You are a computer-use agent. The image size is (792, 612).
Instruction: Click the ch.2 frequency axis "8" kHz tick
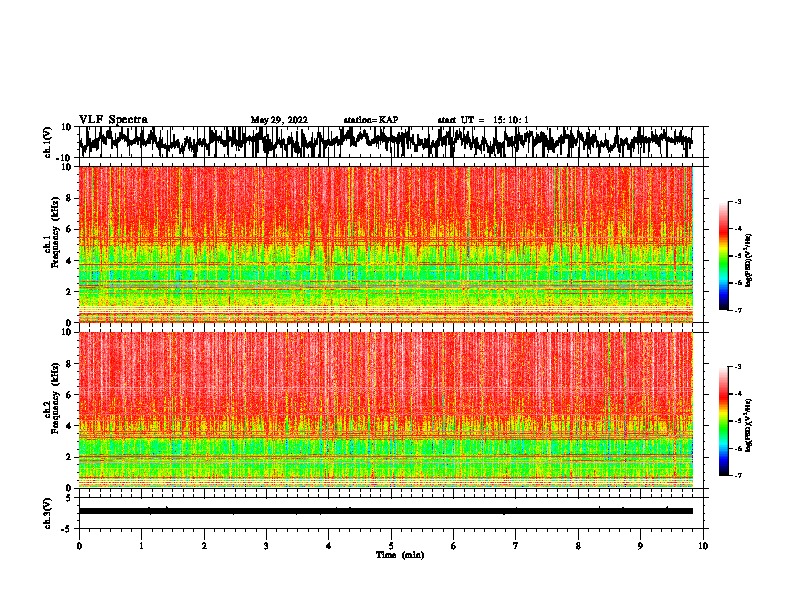coord(70,364)
